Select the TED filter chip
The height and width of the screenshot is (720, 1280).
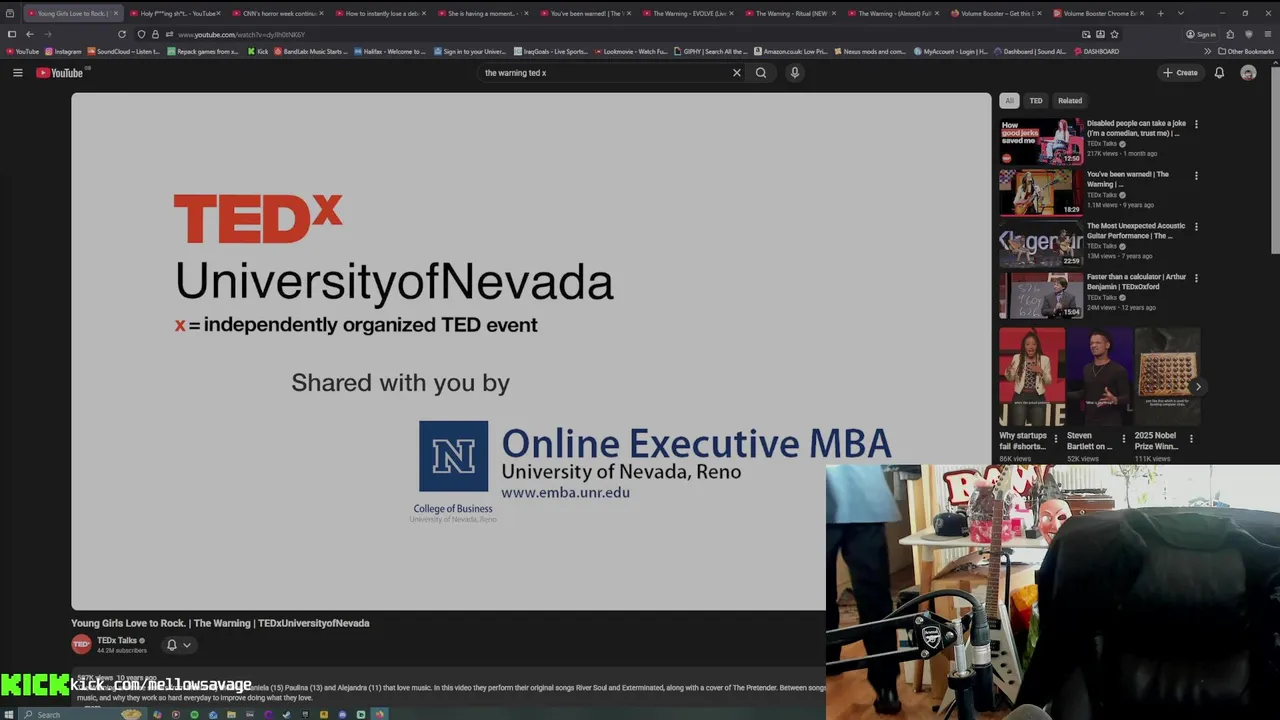pyautogui.click(x=1036, y=100)
